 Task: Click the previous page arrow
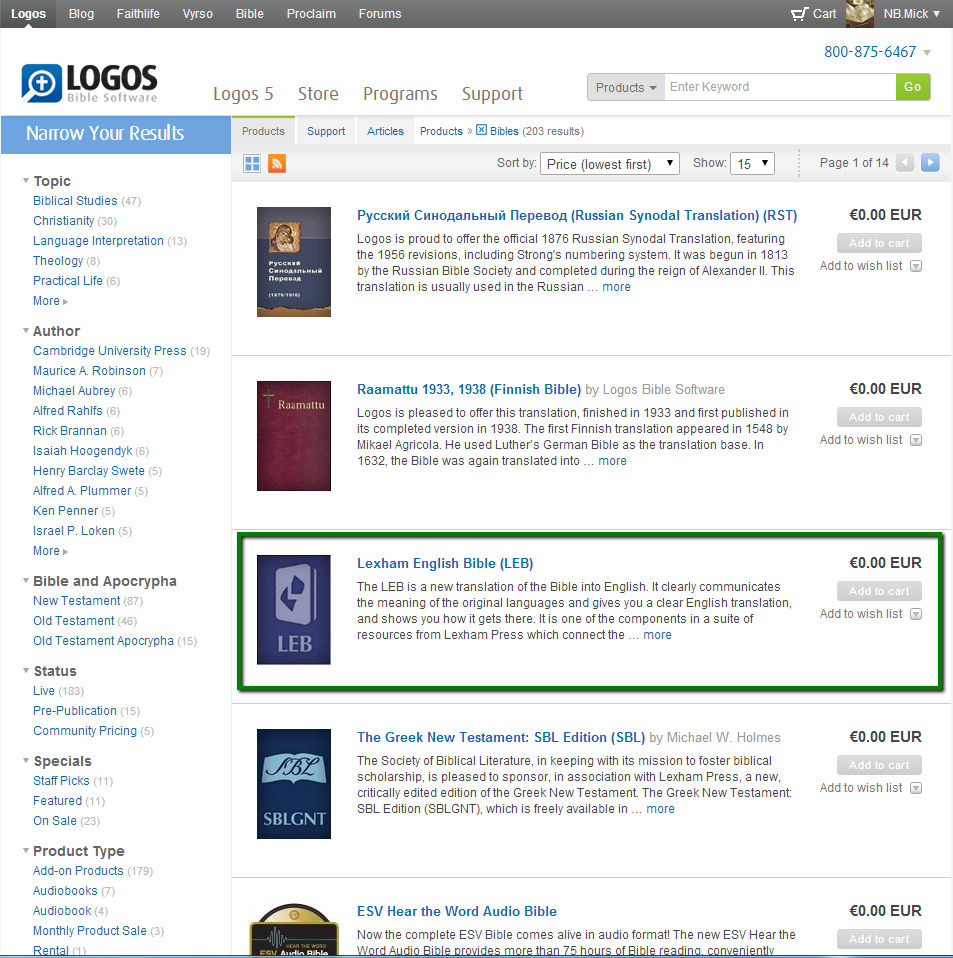905,163
